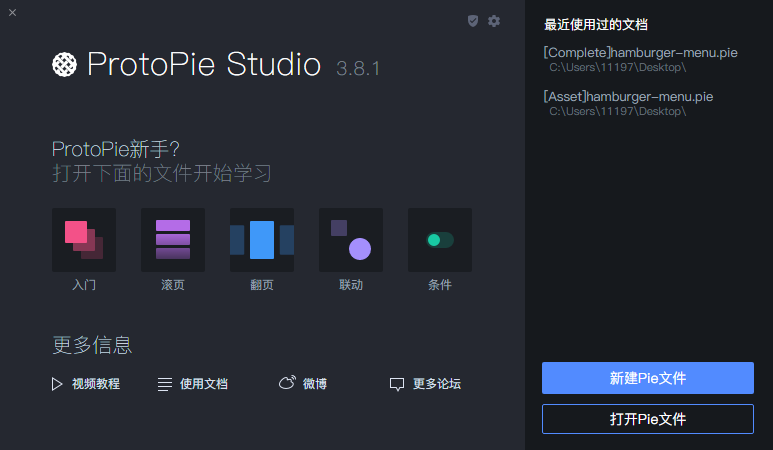Click path under [Asset]hamburger-menu.pie
The height and width of the screenshot is (450, 773).
pyautogui.click(x=618, y=111)
